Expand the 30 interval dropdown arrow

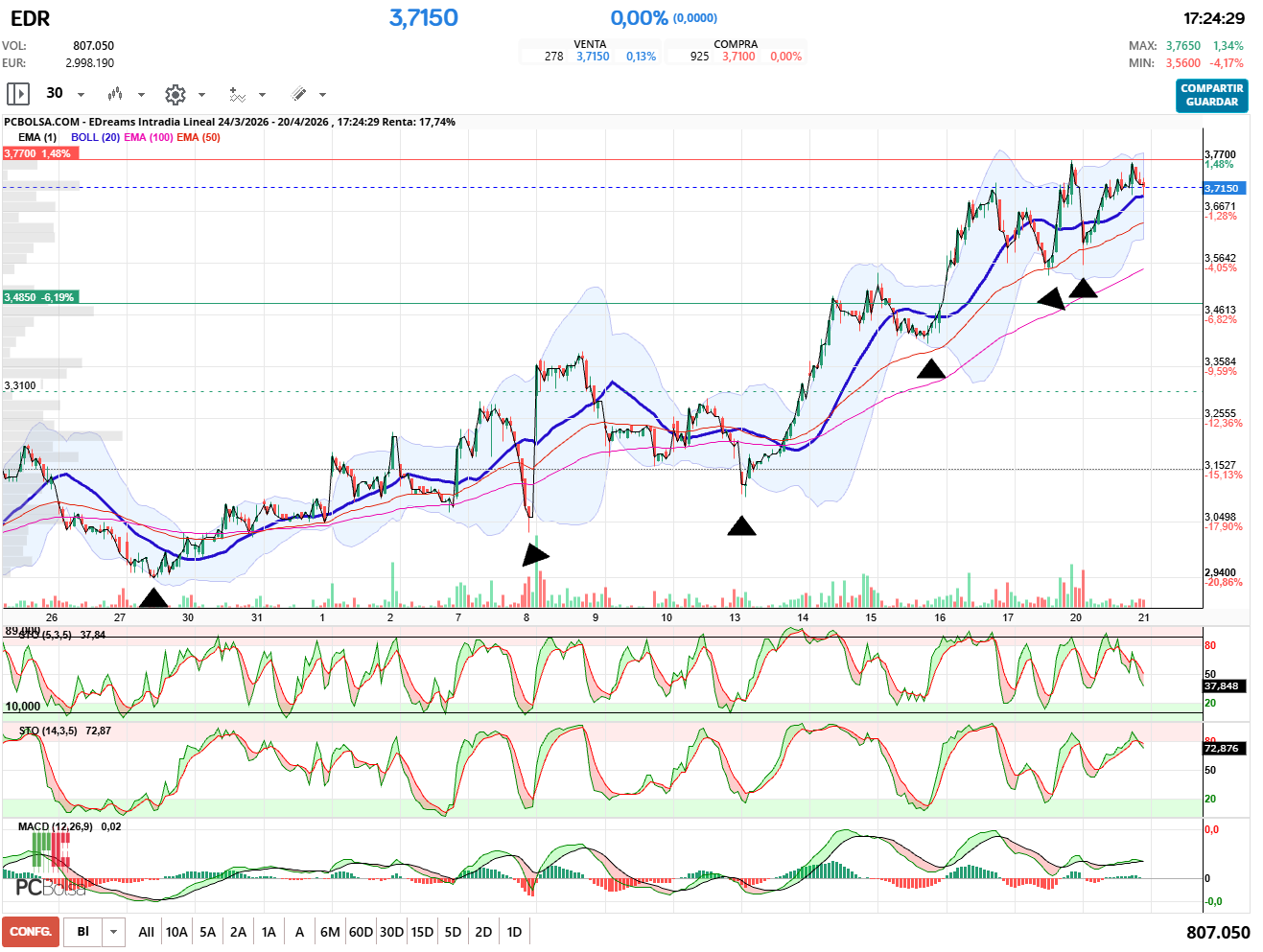click(x=81, y=94)
